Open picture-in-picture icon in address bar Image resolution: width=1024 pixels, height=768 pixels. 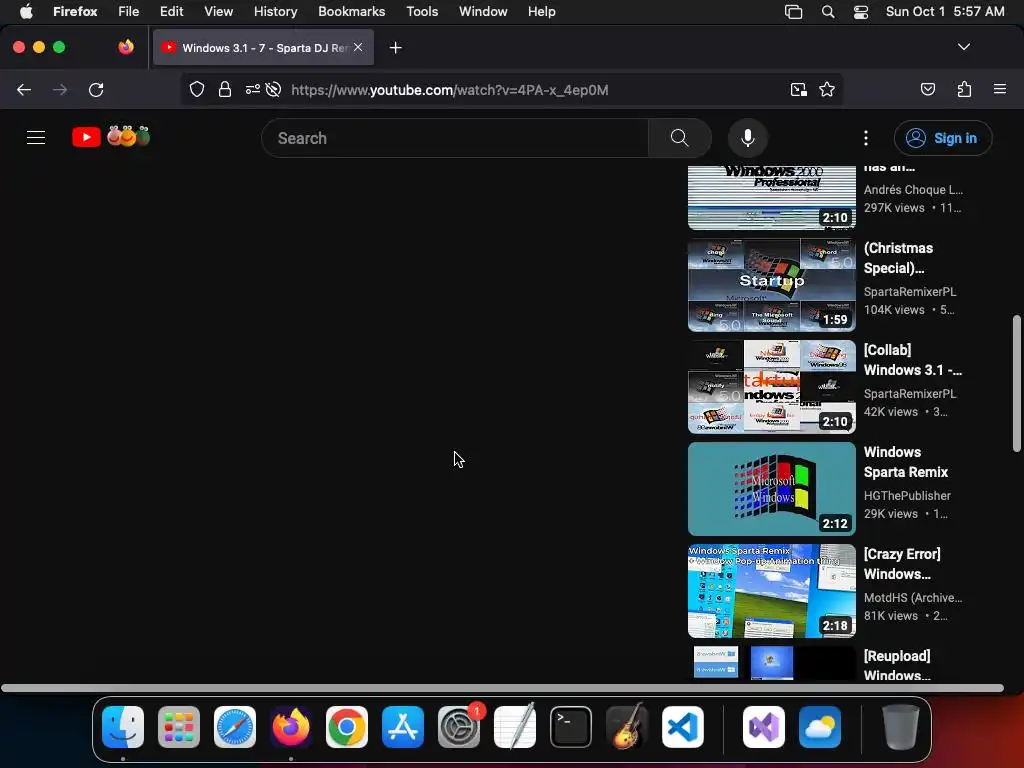click(798, 89)
